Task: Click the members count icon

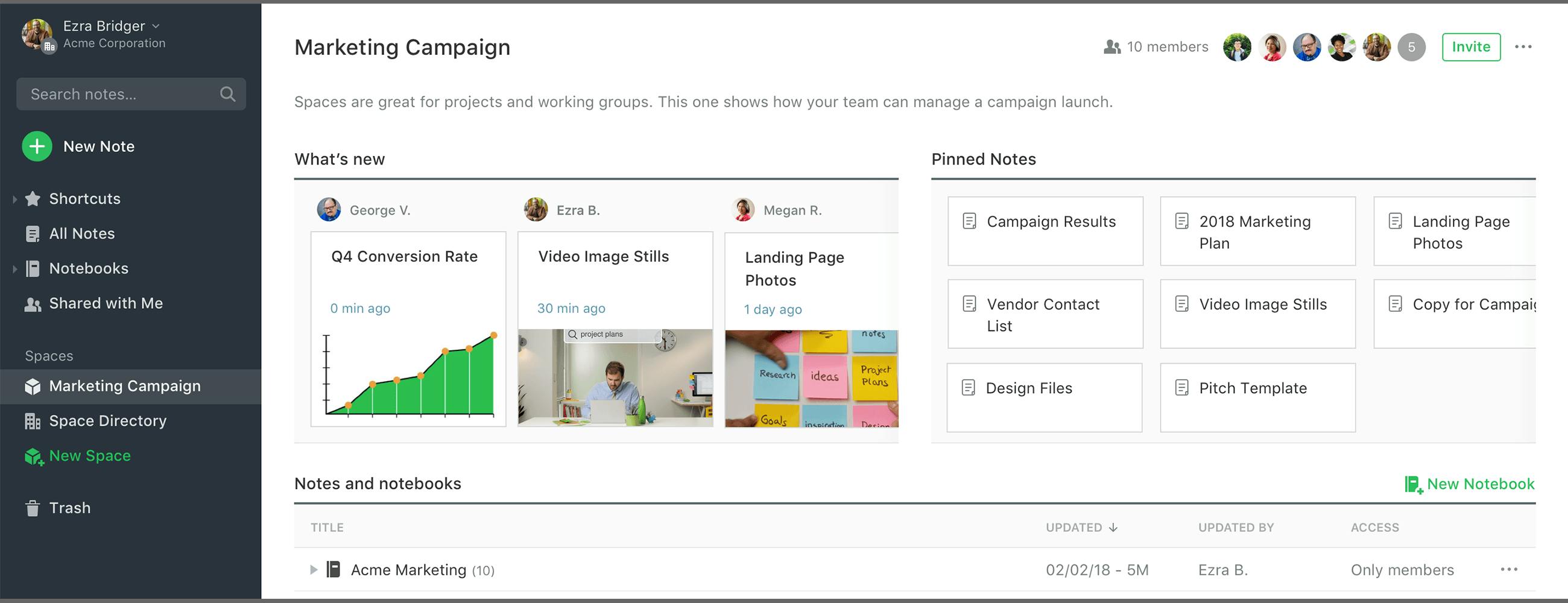Action: click(1112, 47)
